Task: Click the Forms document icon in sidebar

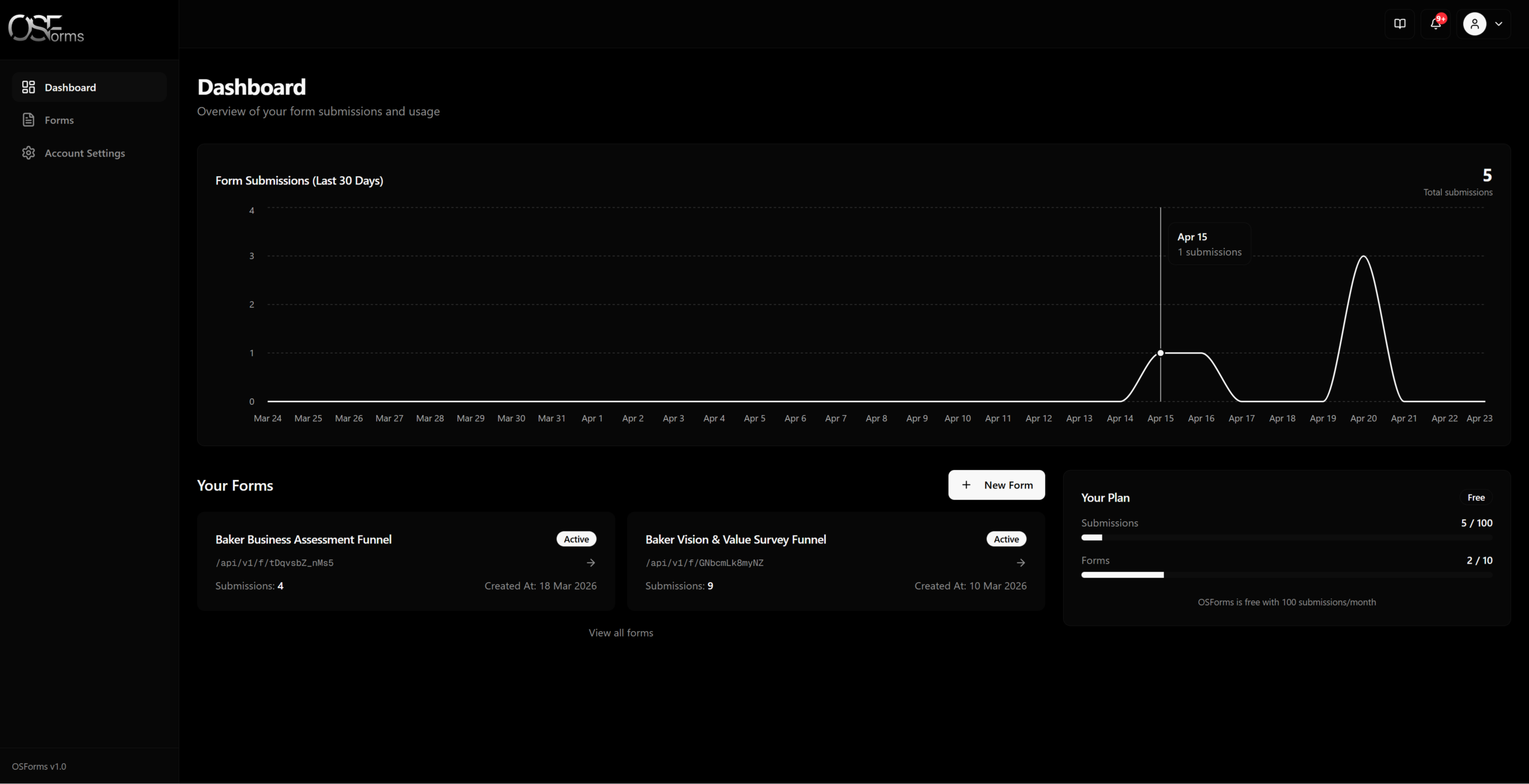Action: click(x=28, y=119)
